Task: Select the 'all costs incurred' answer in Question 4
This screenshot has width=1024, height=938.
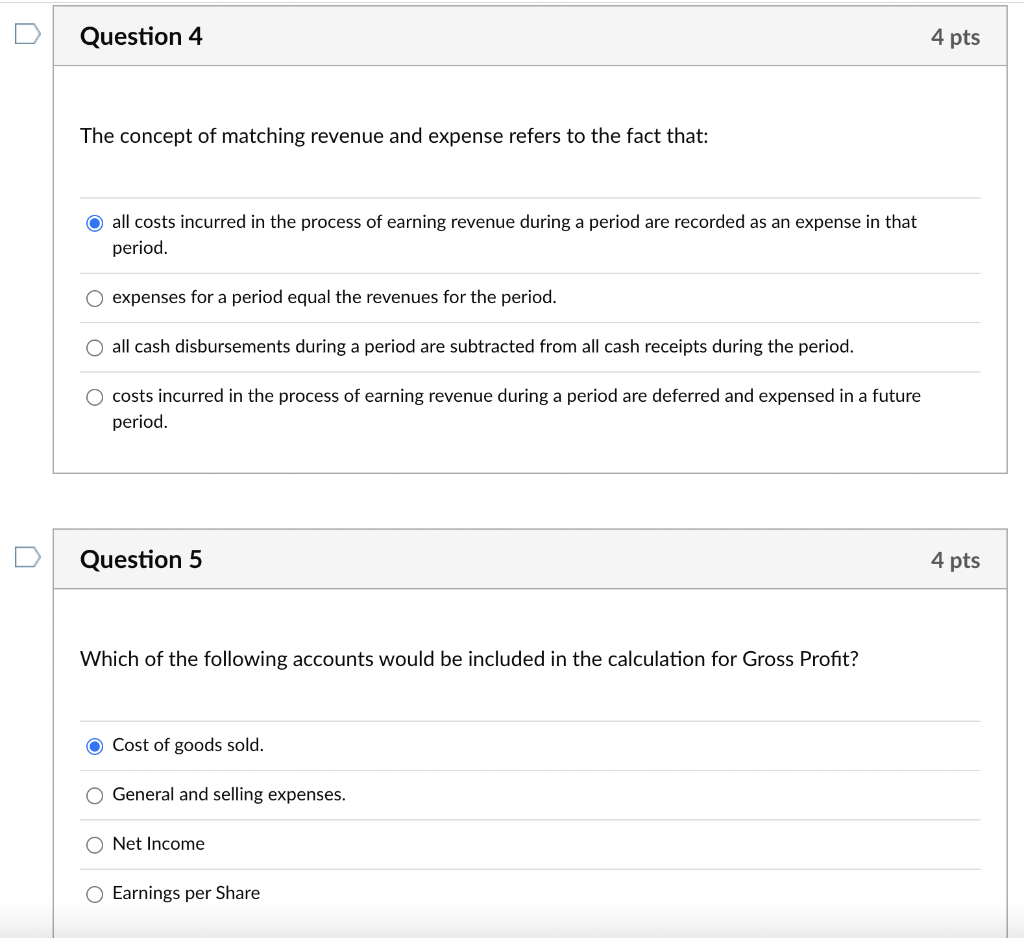Action: coord(94,222)
